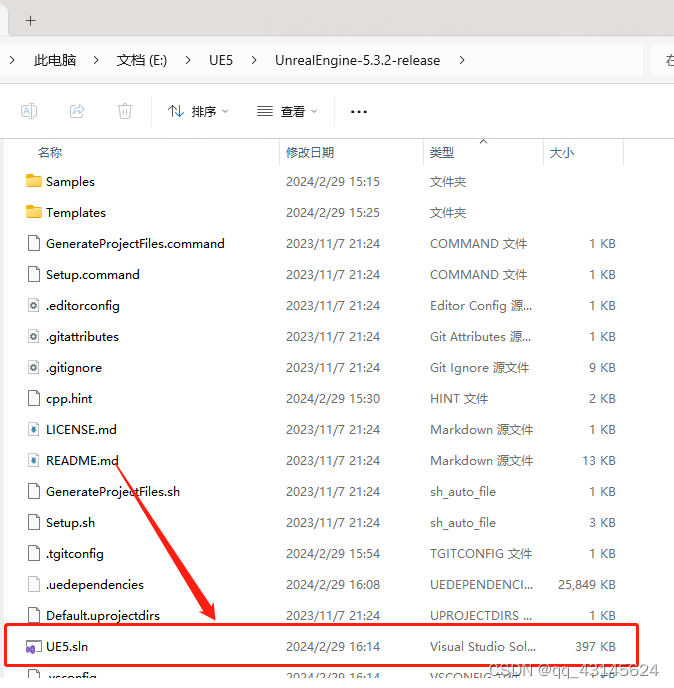Go to 此电脑 in the breadcrumb
Screen dimensions: 674x688
55,60
